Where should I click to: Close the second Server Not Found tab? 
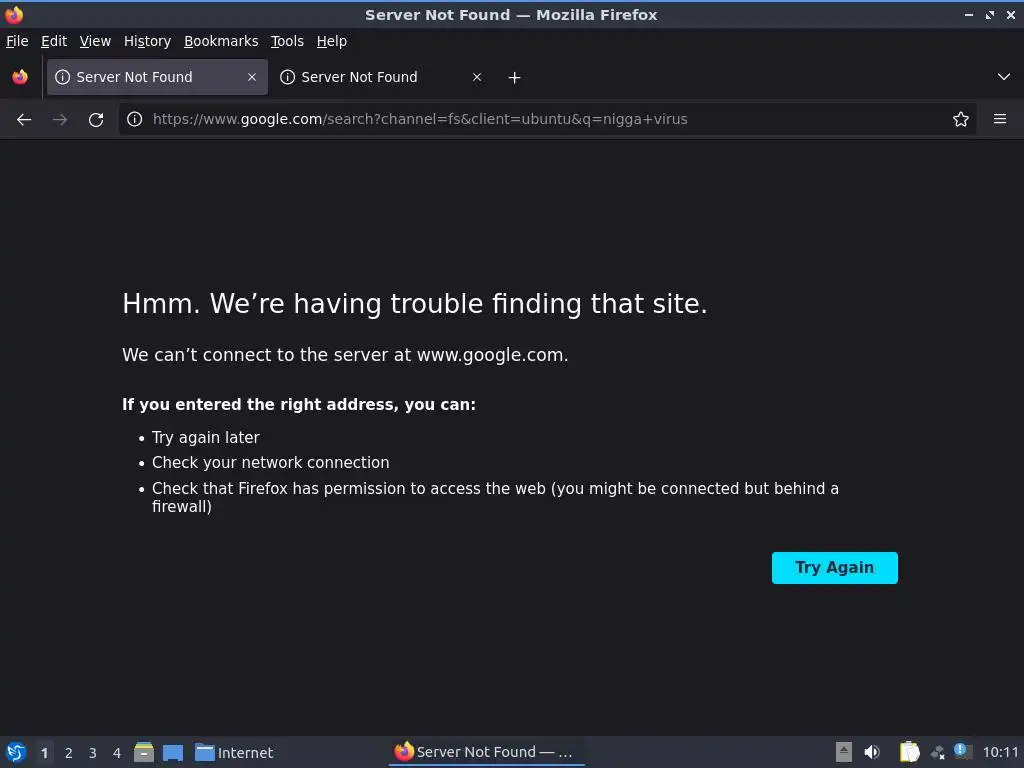click(477, 77)
